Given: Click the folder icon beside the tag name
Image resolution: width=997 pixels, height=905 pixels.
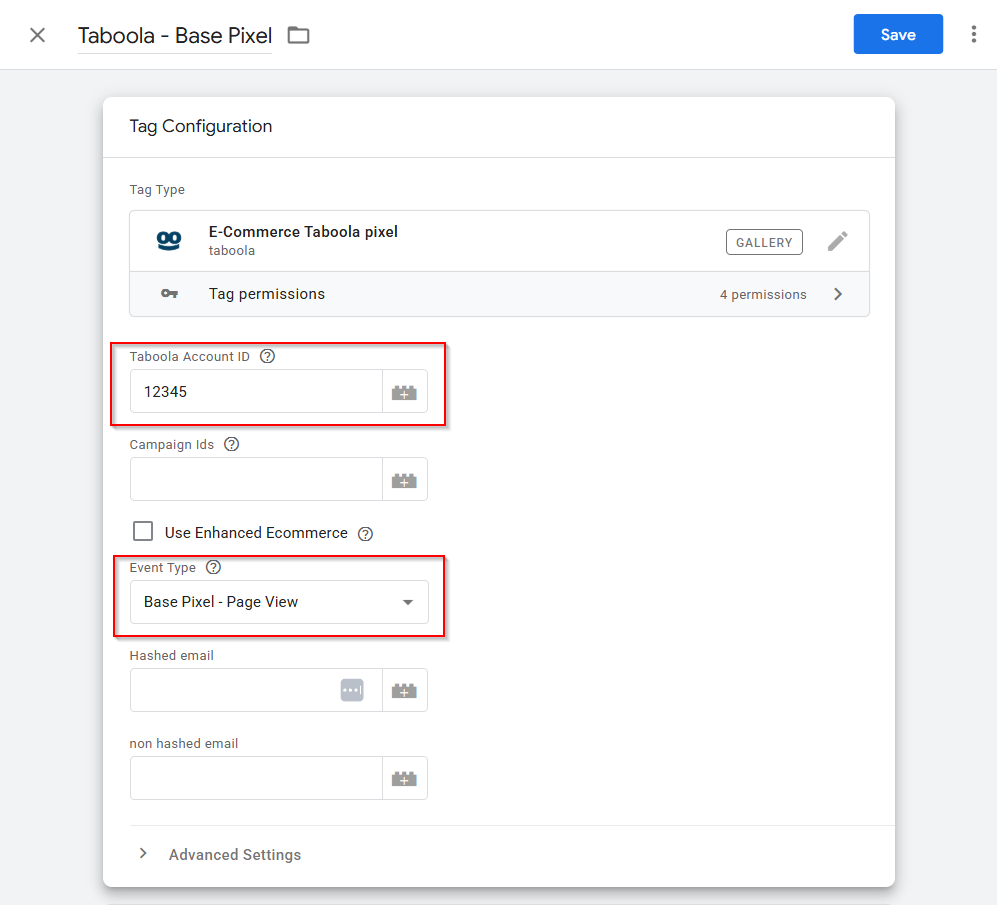Looking at the screenshot, I should pyautogui.click(x=298, y=35).
